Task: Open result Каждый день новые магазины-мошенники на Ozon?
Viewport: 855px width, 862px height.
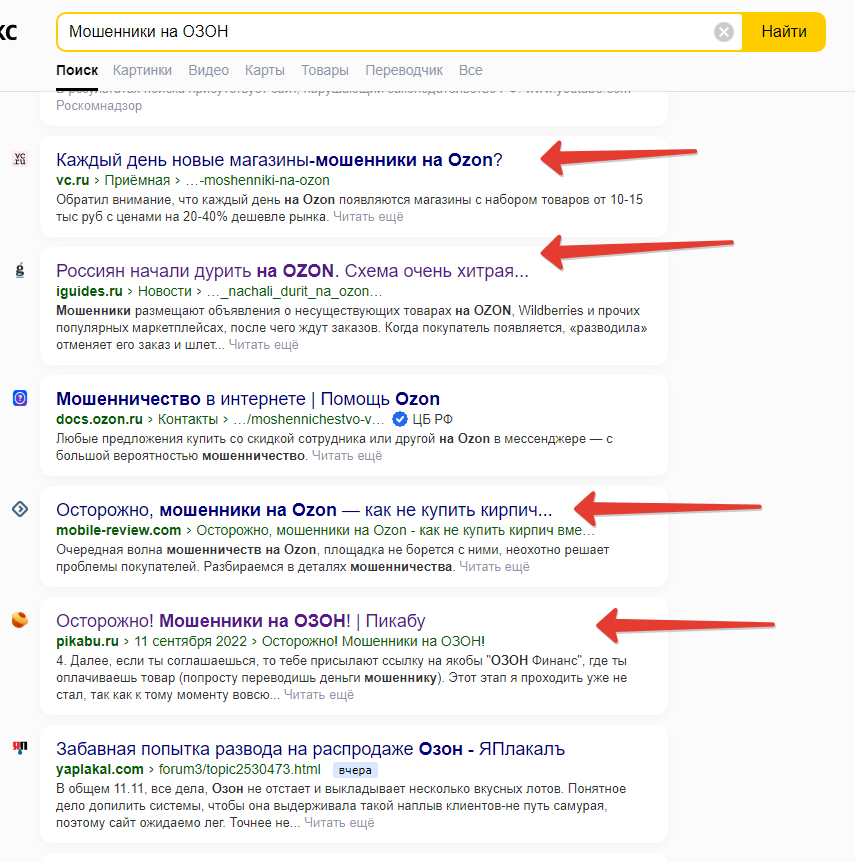Action: (279, 160)
